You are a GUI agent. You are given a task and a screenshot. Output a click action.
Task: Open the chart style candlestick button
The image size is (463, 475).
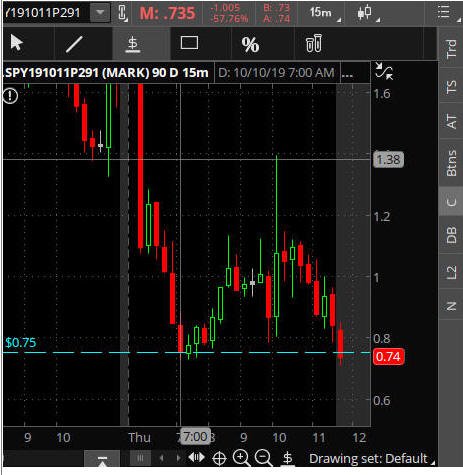(367, 13)
